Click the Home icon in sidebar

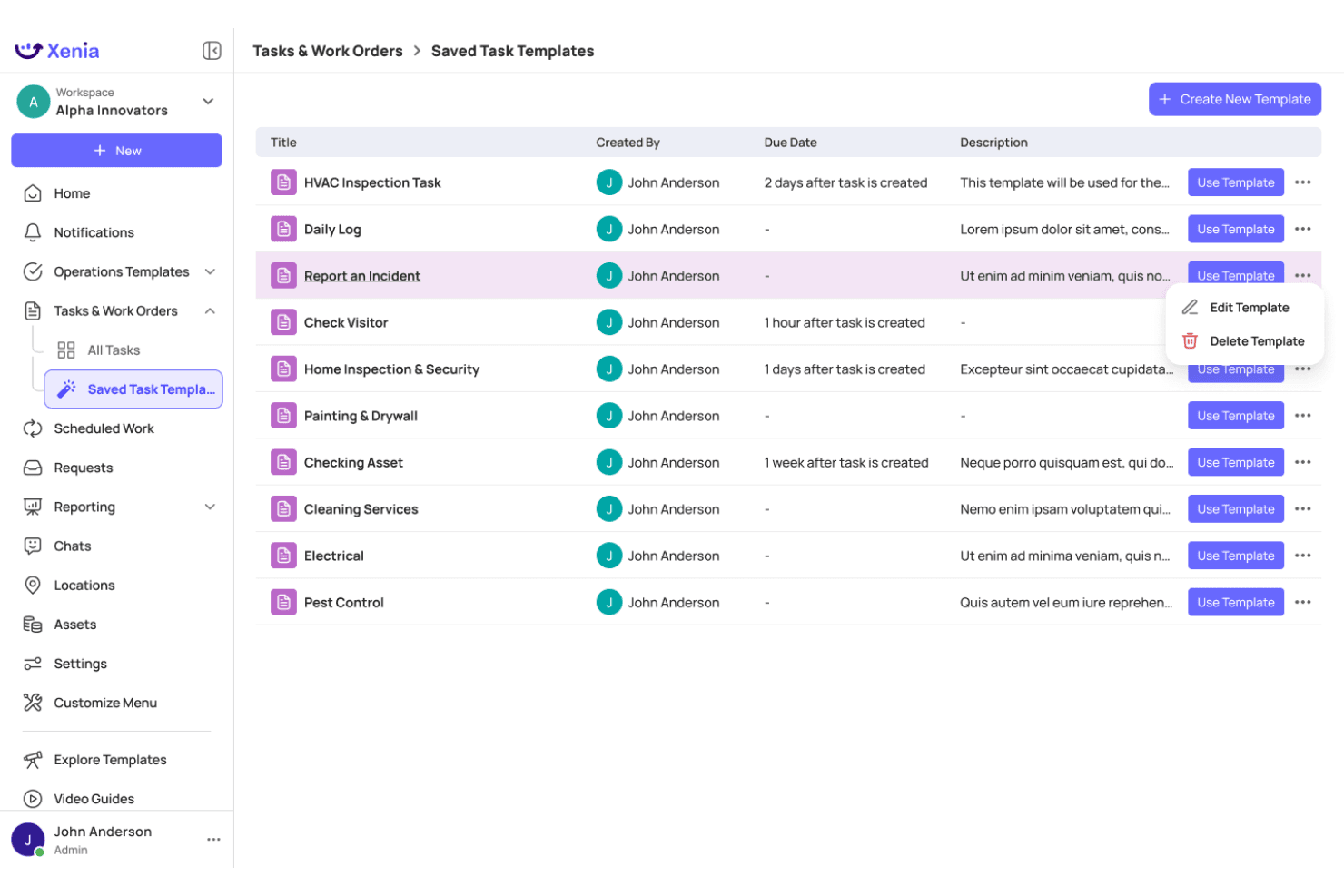tap(33, 193)
